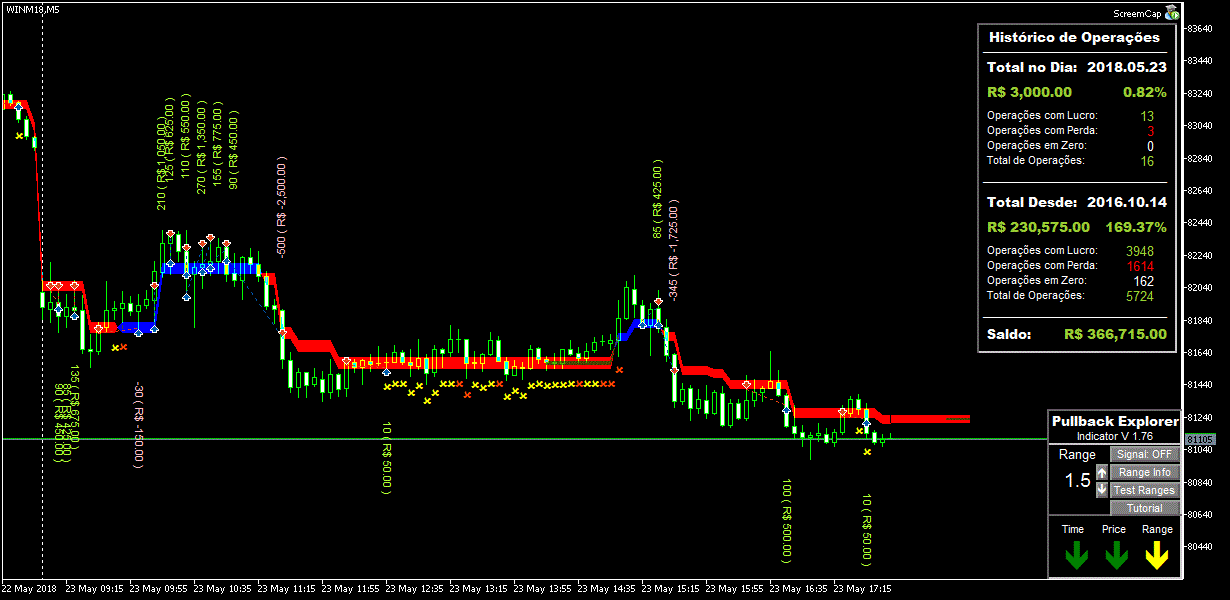Viewport: 1230px width, 600px height.
Task: Decrease Range with the down arrow
Action: [1102, 490]
